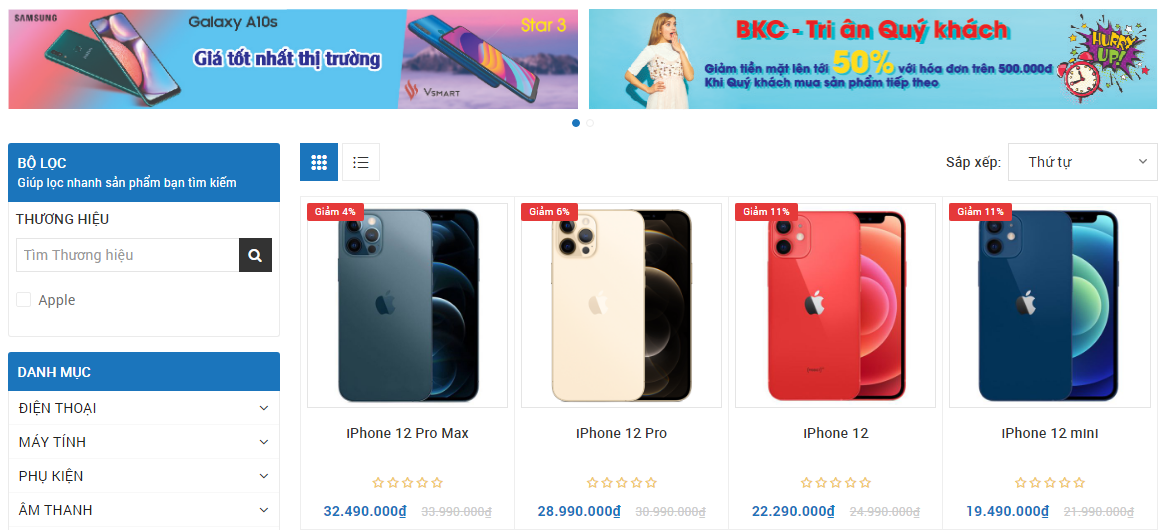Screen dimensions: 1164x530
Task: Expand the PHỤ KIỆN category
Action: click(144, 476)
